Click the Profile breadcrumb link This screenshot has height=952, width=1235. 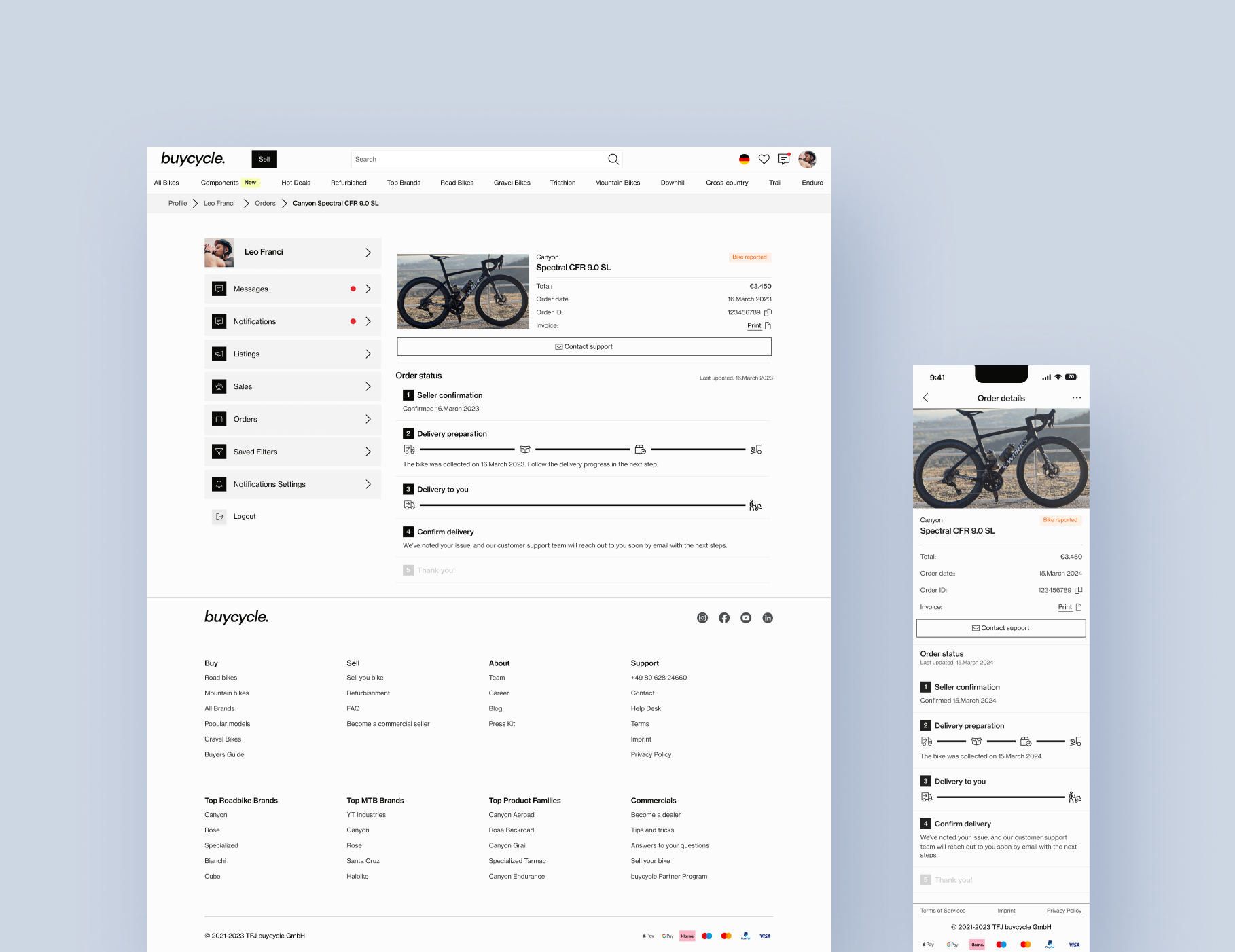(x=178, y=203)
